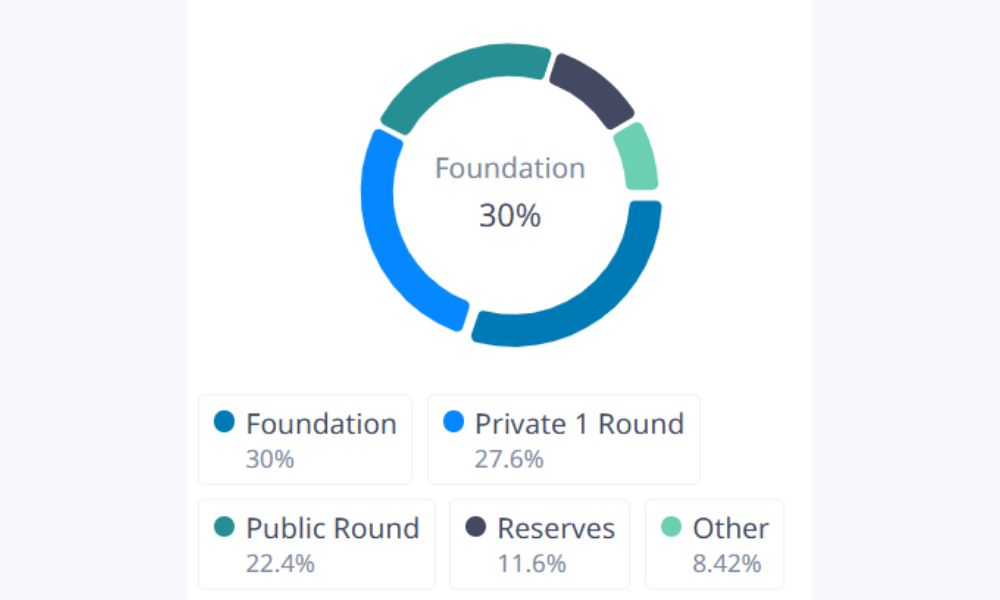The image size is (1000, 600).
Task: Select the Private 1 Round legend card
Action: tap(564, 440)
